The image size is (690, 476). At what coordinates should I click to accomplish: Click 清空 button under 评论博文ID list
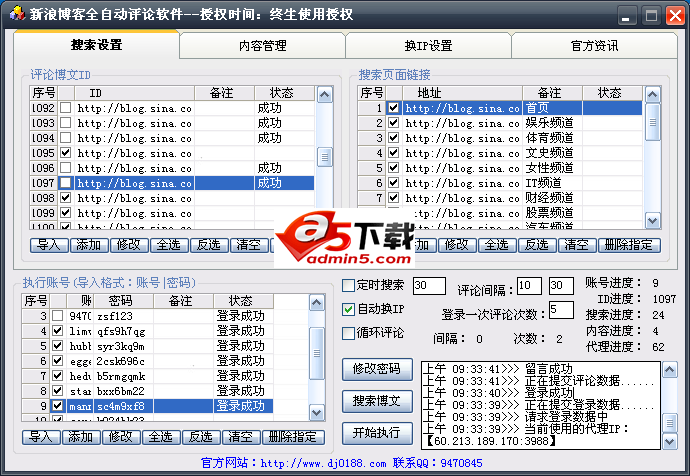[x=249, y=245]
